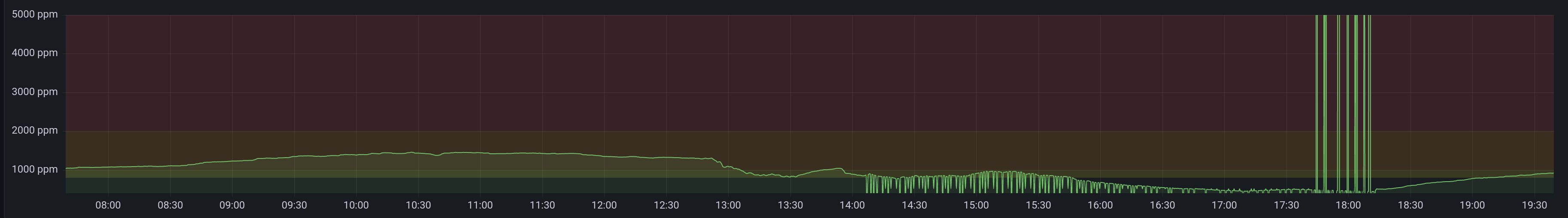Click the 18:00 time axis label
Image resolution: width=1568 pixels, height=218 pixels.
1348,205
